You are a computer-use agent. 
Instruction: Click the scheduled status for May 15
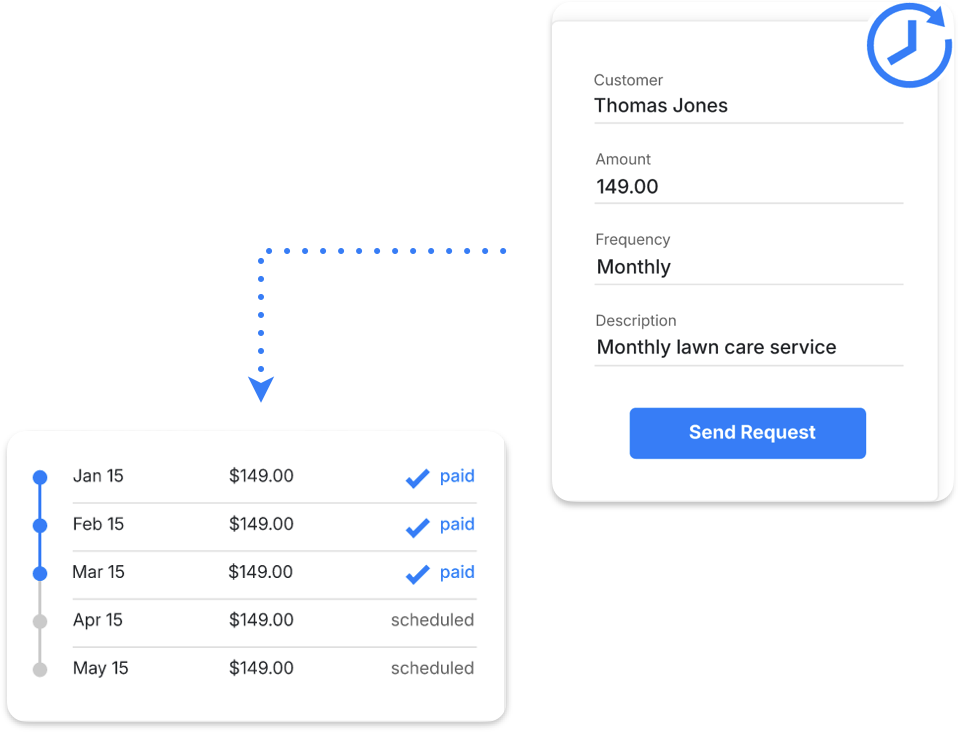click(432, 668)
